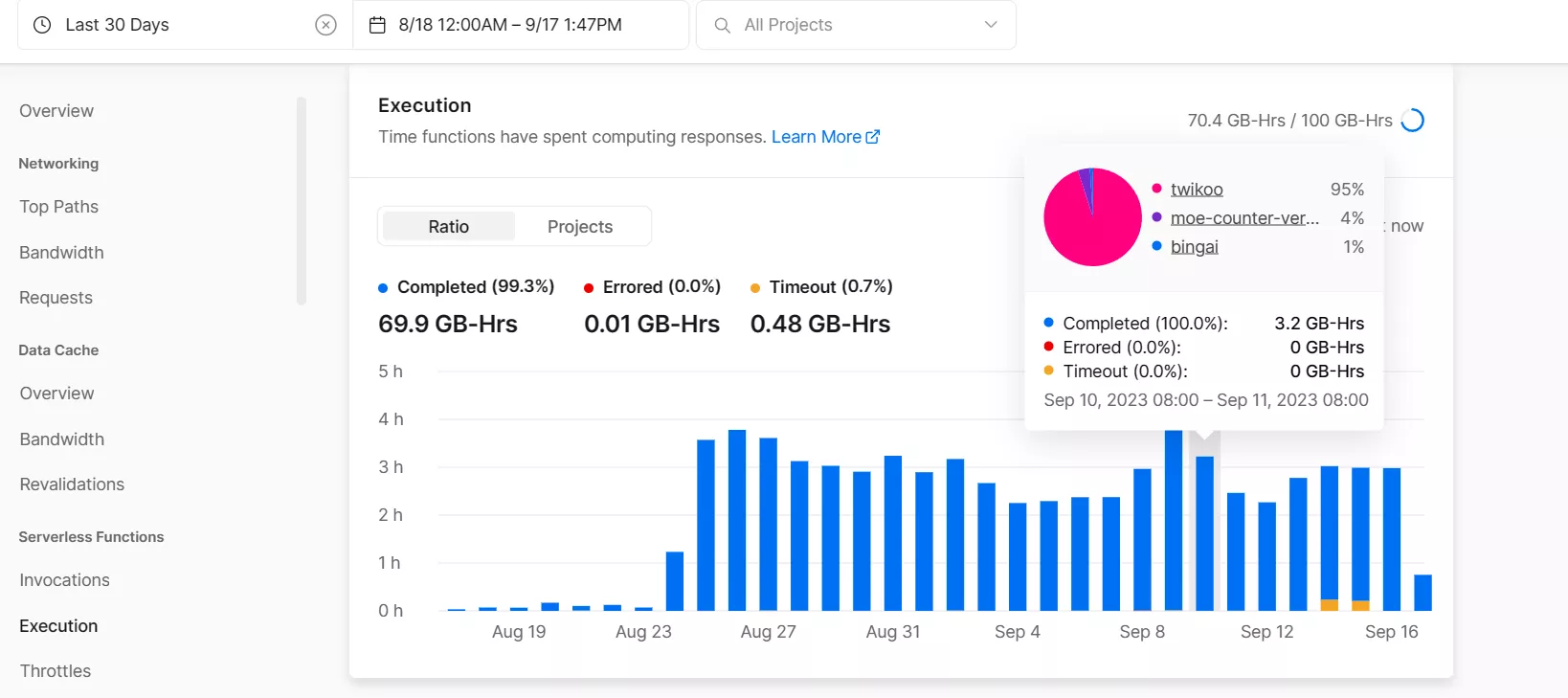Open the Throttles sidebar page

point(56,671)
